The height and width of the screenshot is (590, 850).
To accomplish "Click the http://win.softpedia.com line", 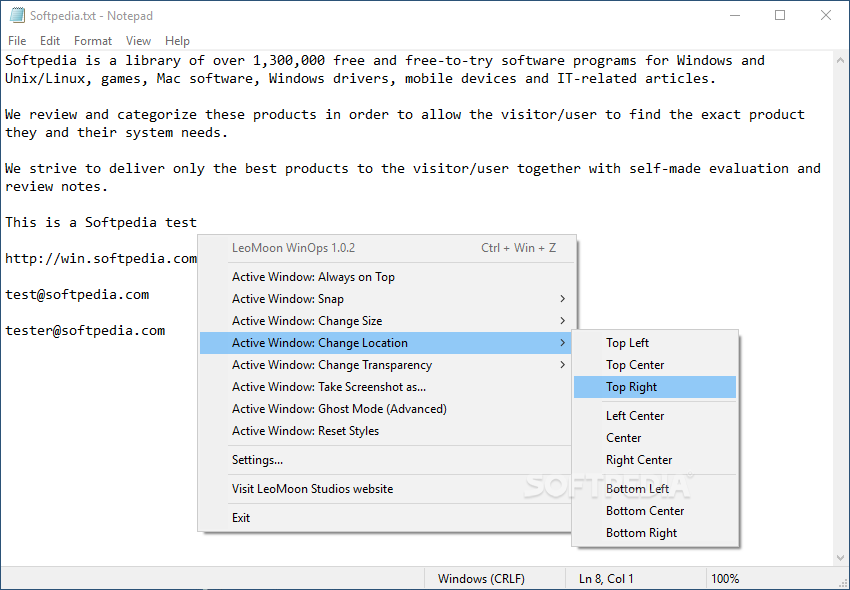I will [101, 259].
